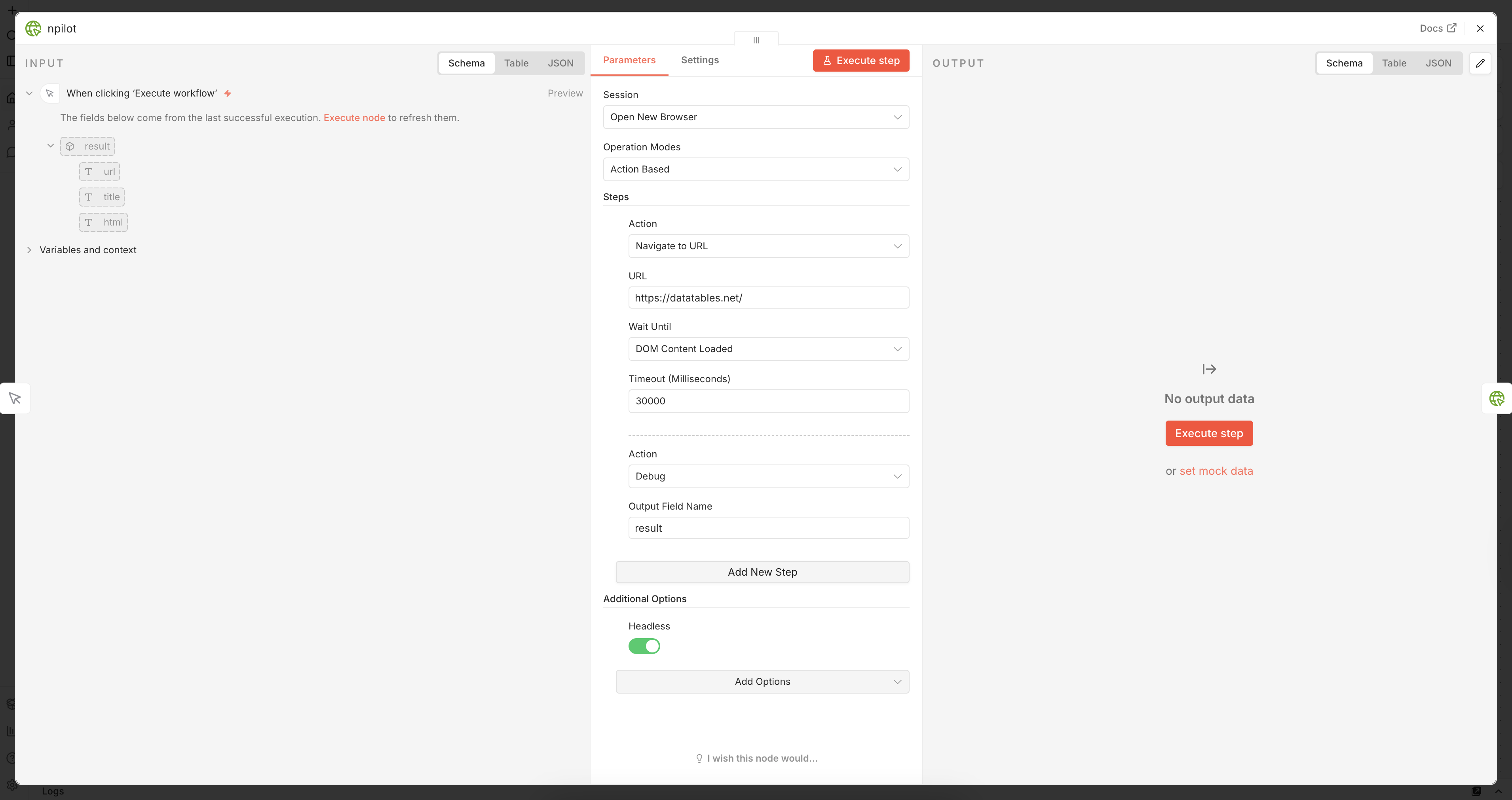Click the cursor icon next to 'When clicking'
The image size is (1512, 800).
(50, 93)
